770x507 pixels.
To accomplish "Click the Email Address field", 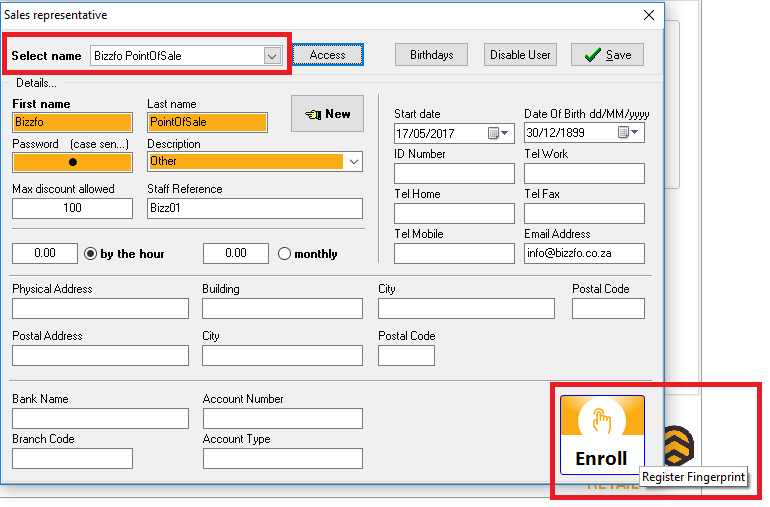I will click(x=584, y=253).
